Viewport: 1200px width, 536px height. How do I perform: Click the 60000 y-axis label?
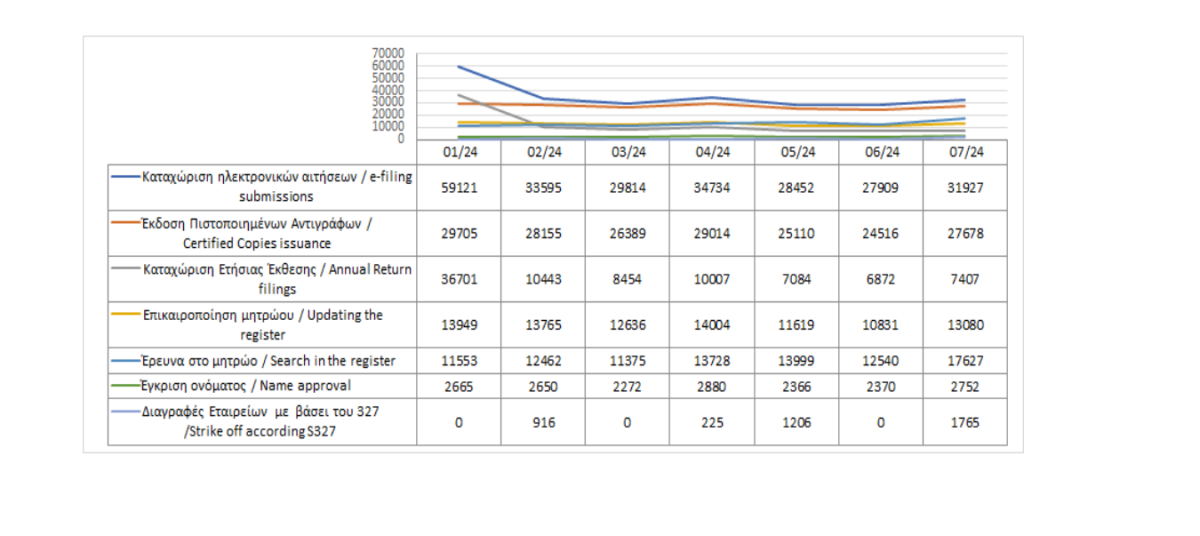[387, 66]
